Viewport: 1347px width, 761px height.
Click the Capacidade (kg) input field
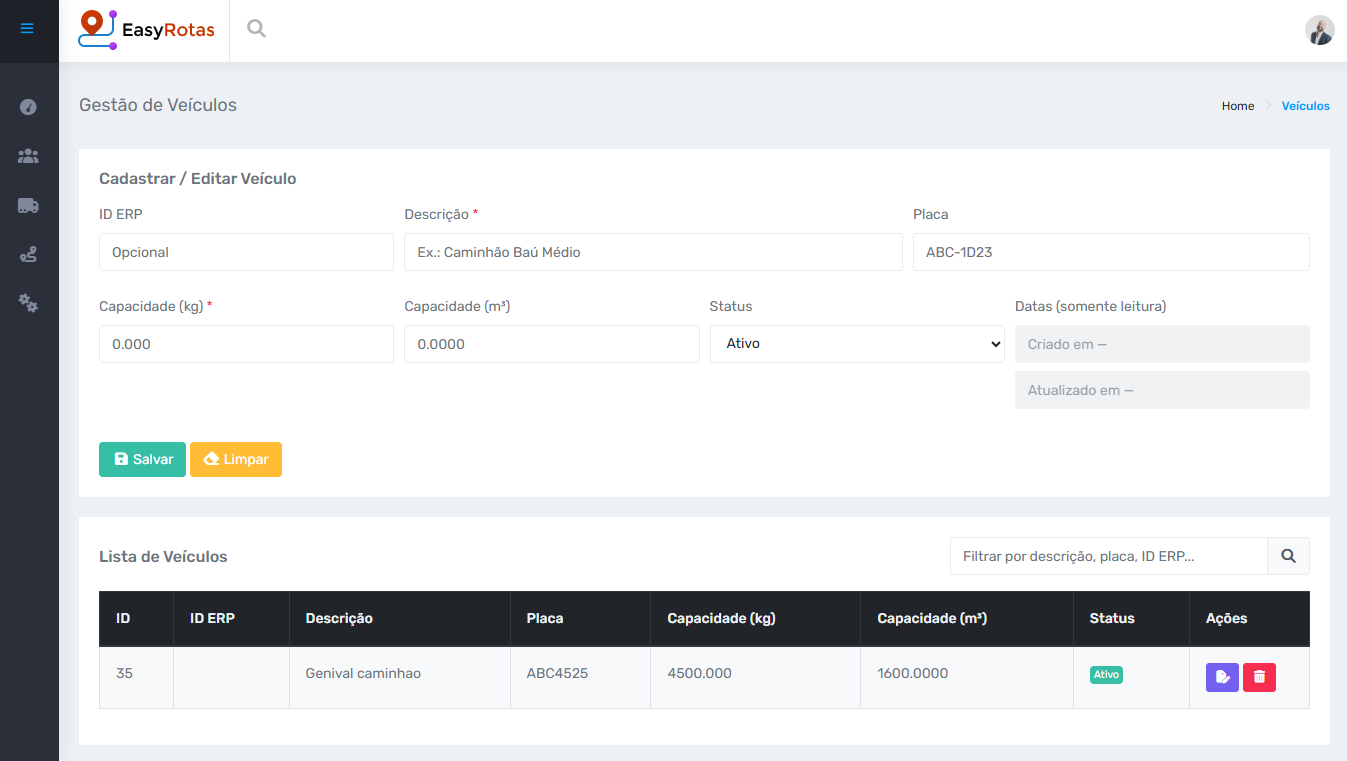(246, 344)
